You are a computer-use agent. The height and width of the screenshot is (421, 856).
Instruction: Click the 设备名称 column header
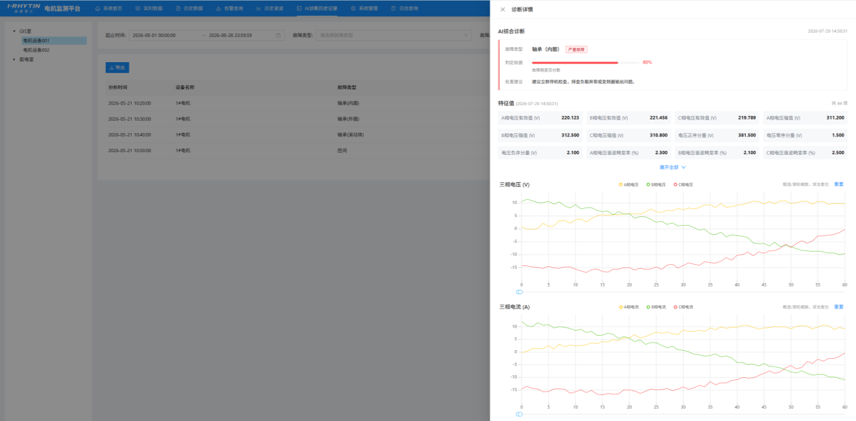point(185,87)
